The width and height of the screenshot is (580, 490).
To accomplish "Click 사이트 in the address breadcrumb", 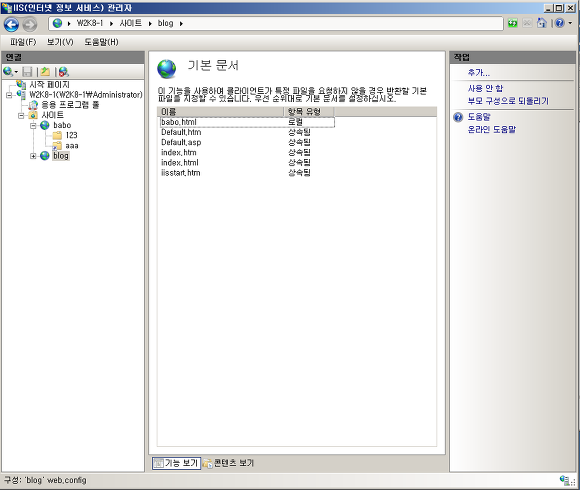I will [x=131, y=23].
